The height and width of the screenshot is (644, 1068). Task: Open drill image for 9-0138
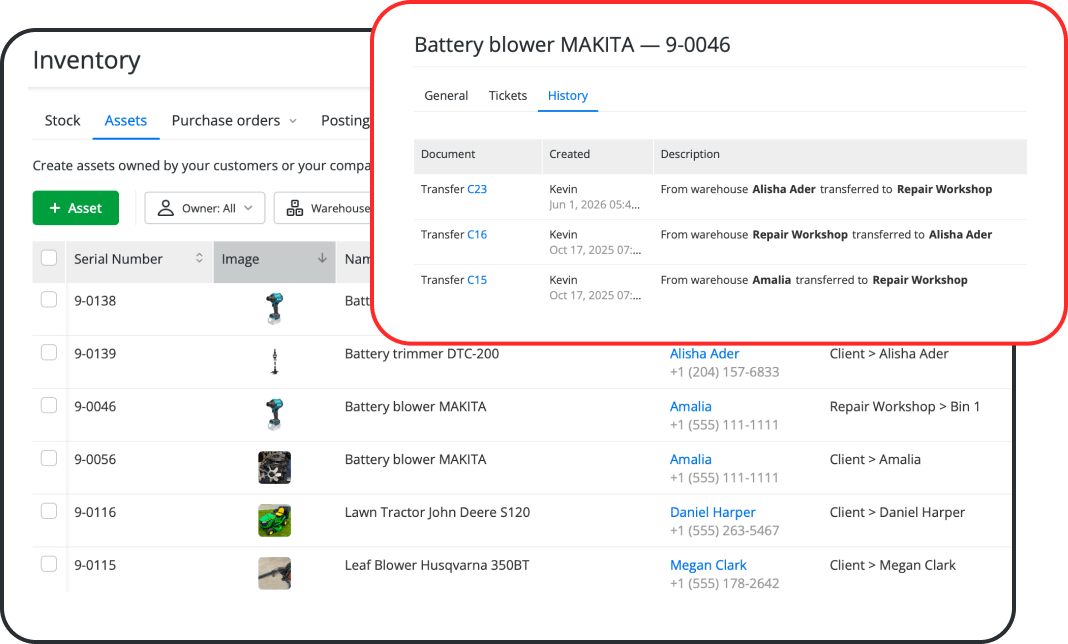(x=274, y=309)
